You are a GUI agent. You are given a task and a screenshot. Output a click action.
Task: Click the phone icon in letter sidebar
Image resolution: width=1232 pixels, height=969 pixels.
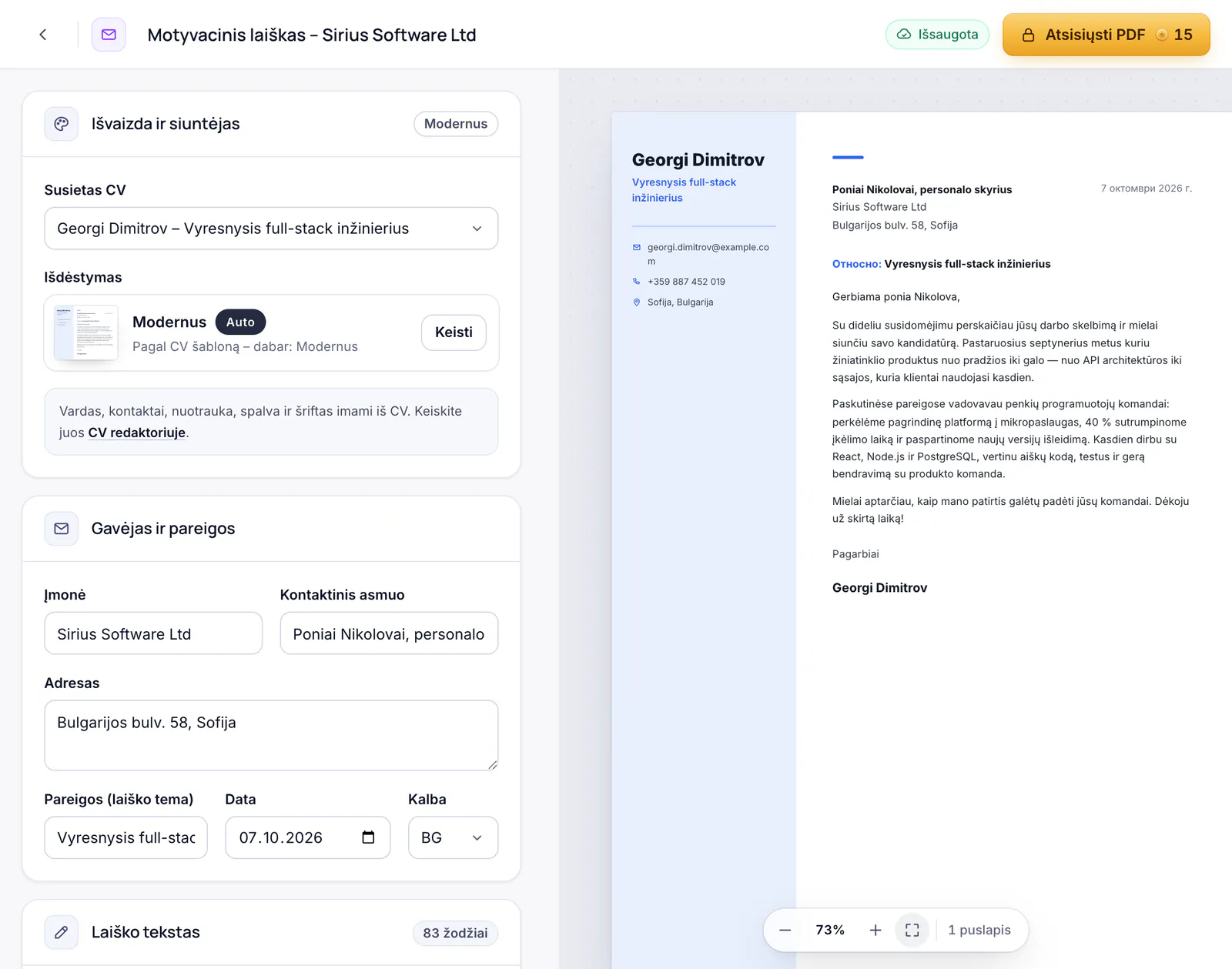(637, 282)
